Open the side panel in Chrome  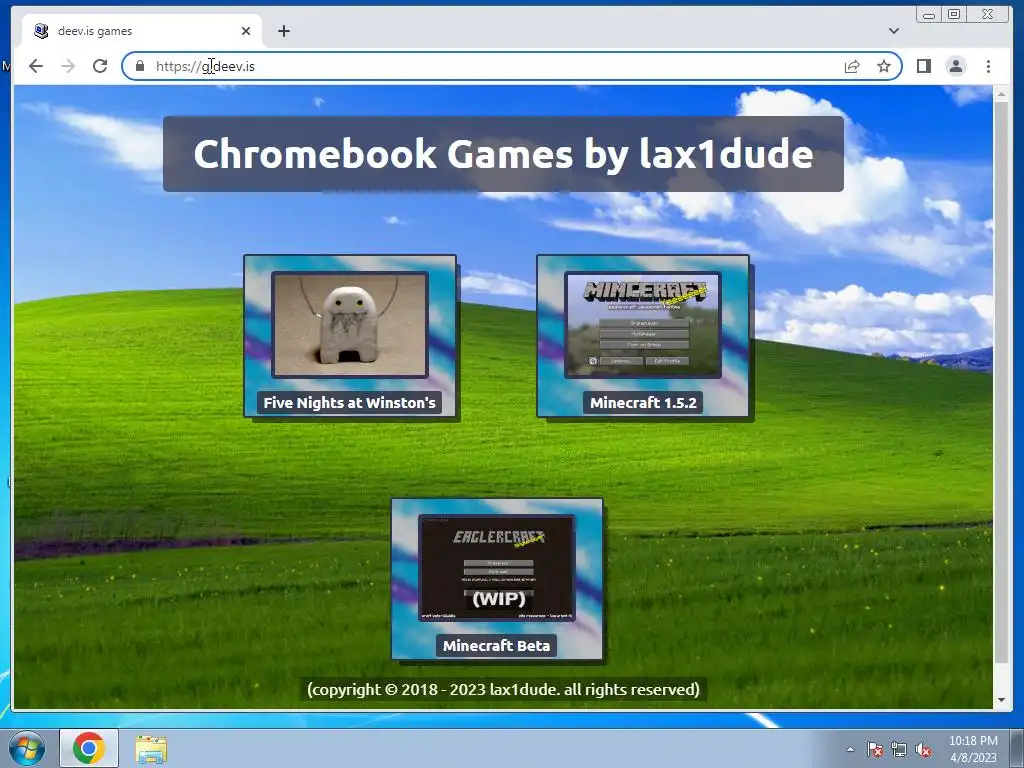923,66
